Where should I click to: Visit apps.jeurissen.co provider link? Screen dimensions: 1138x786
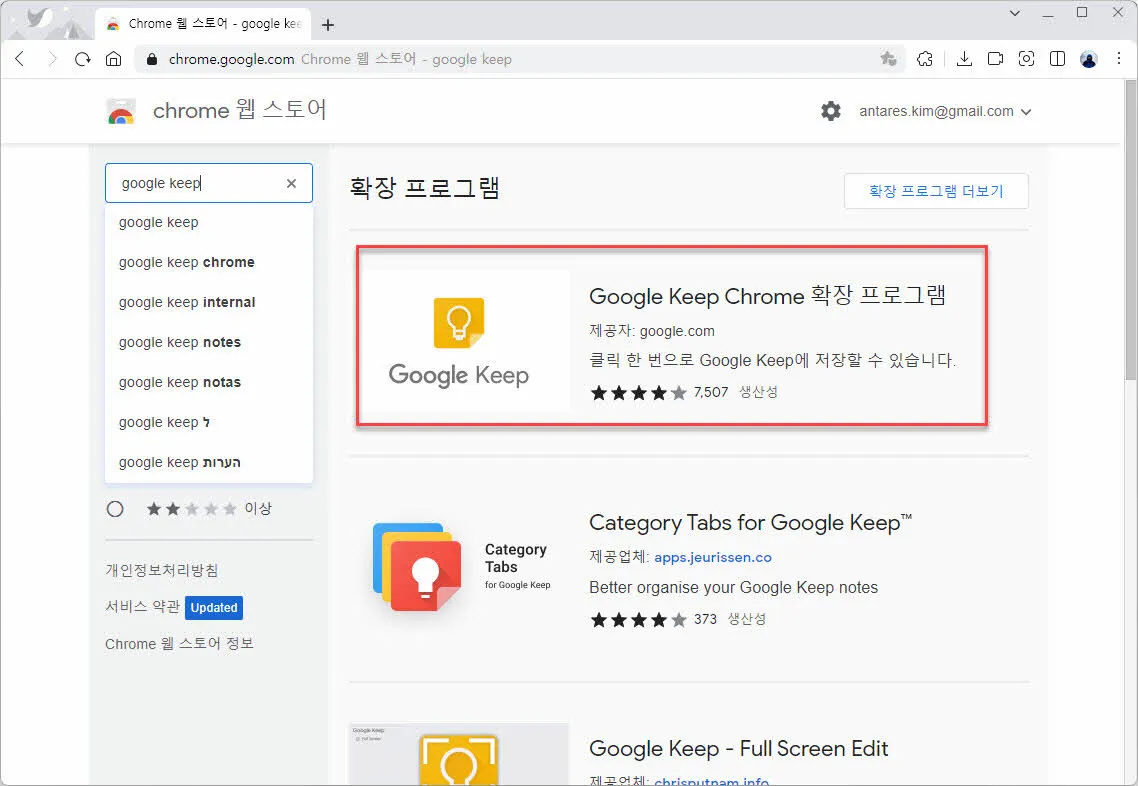tap(713, 557)
